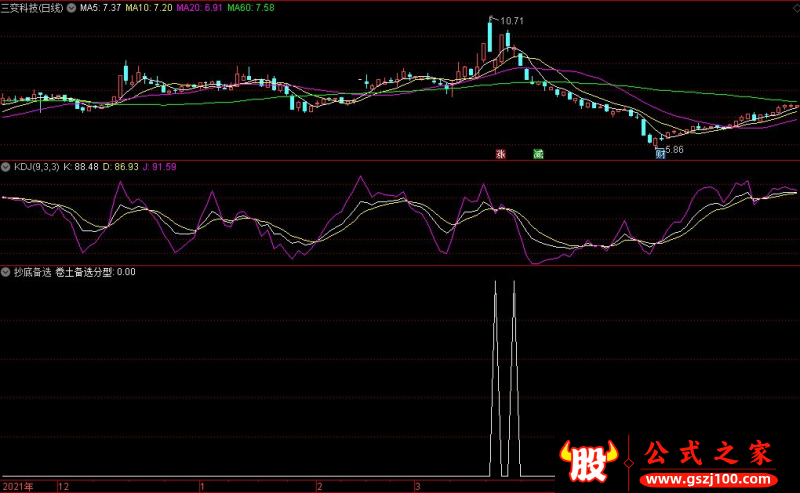
Task: Click the blue 财 financial marker icon
Action: pos(660,154)
